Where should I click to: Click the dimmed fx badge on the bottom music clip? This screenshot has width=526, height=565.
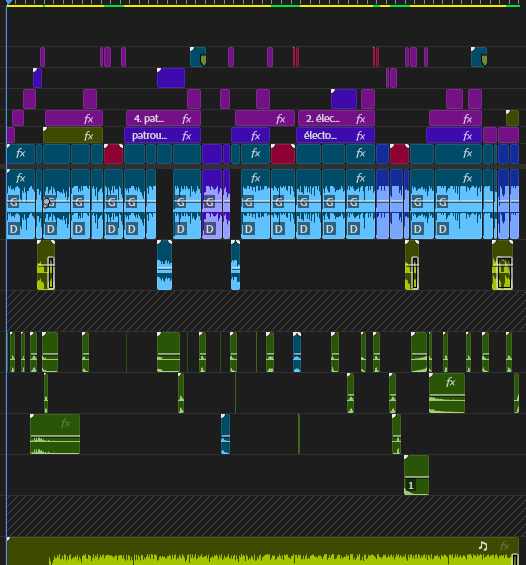[505, 546]
